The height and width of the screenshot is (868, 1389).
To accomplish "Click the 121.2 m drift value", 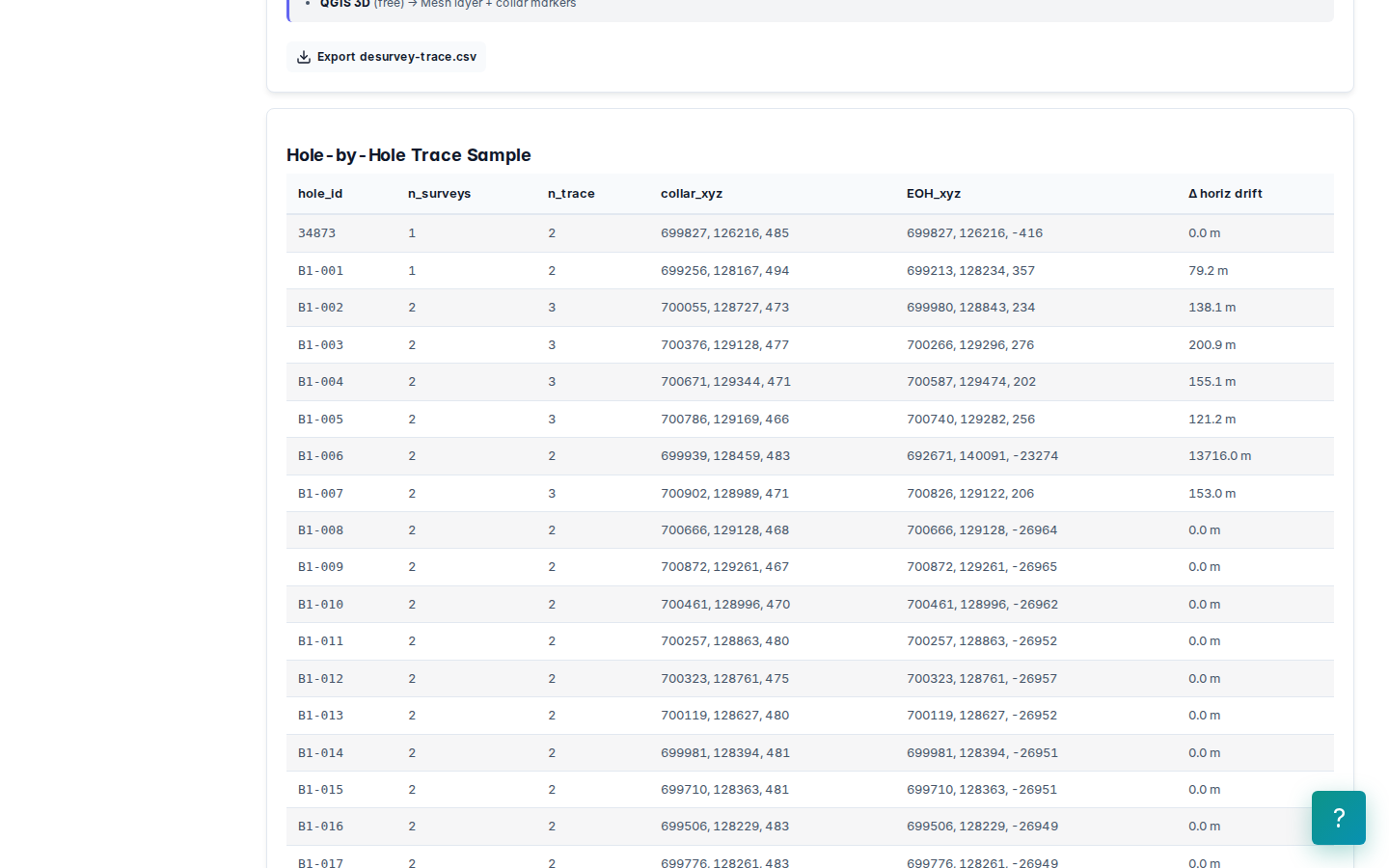I will 1212,420.
